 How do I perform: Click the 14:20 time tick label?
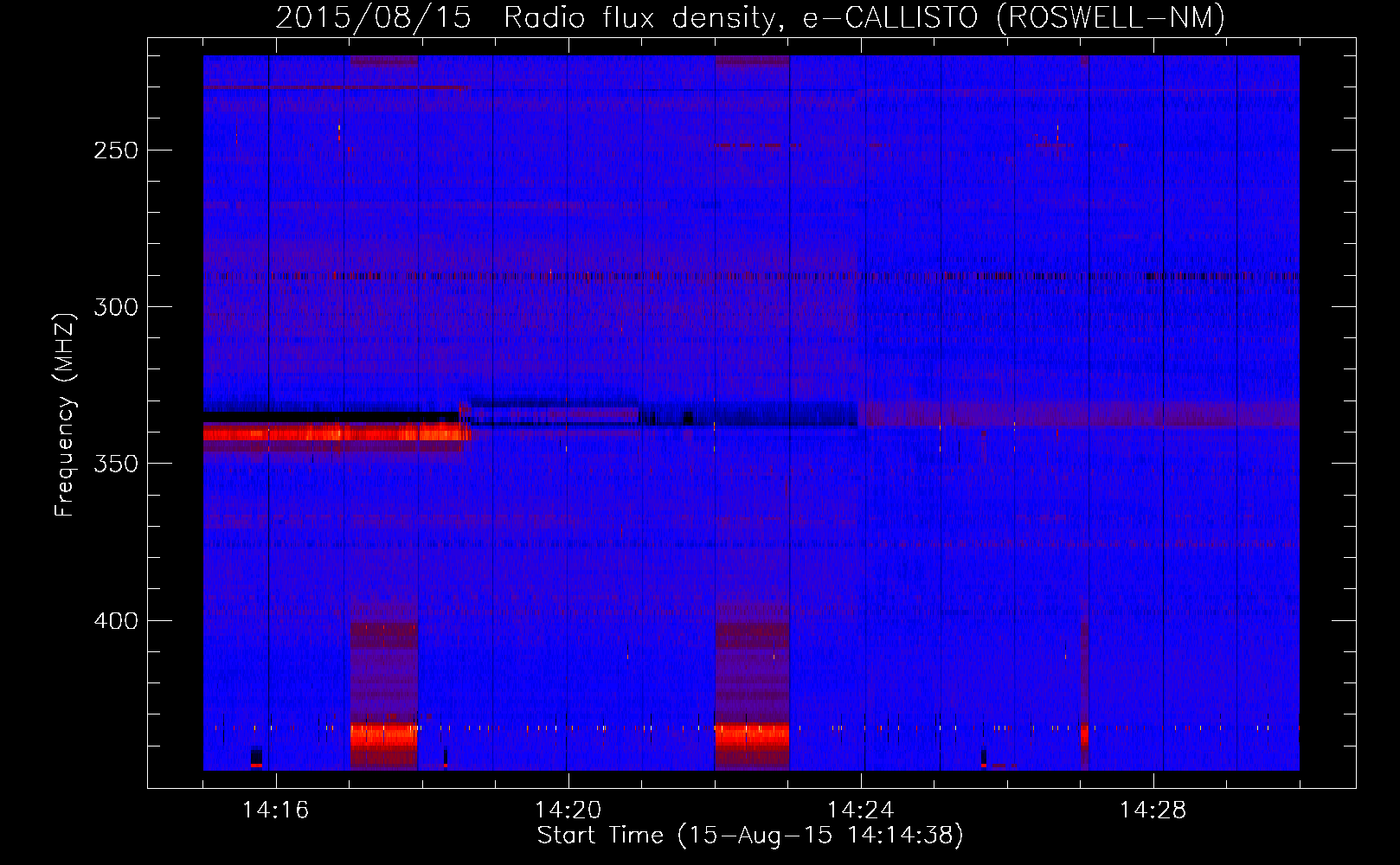pos(568,811)
